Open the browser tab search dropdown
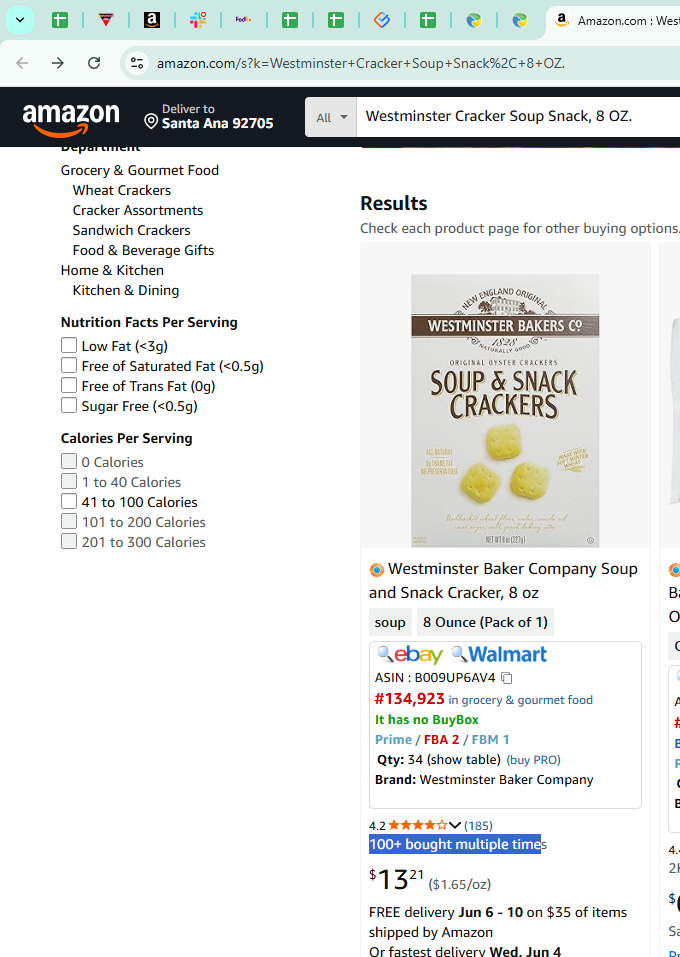The width and height of the screenshot is (680, 957). (x=19, y=20)
